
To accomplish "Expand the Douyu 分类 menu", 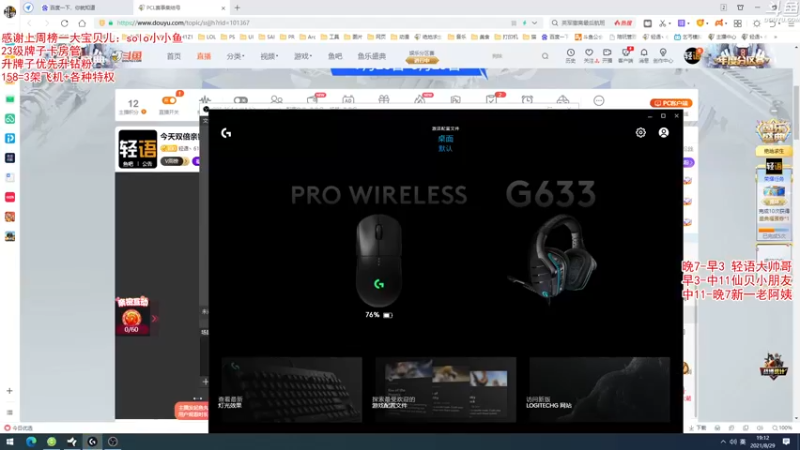I will tap(235, 56).
